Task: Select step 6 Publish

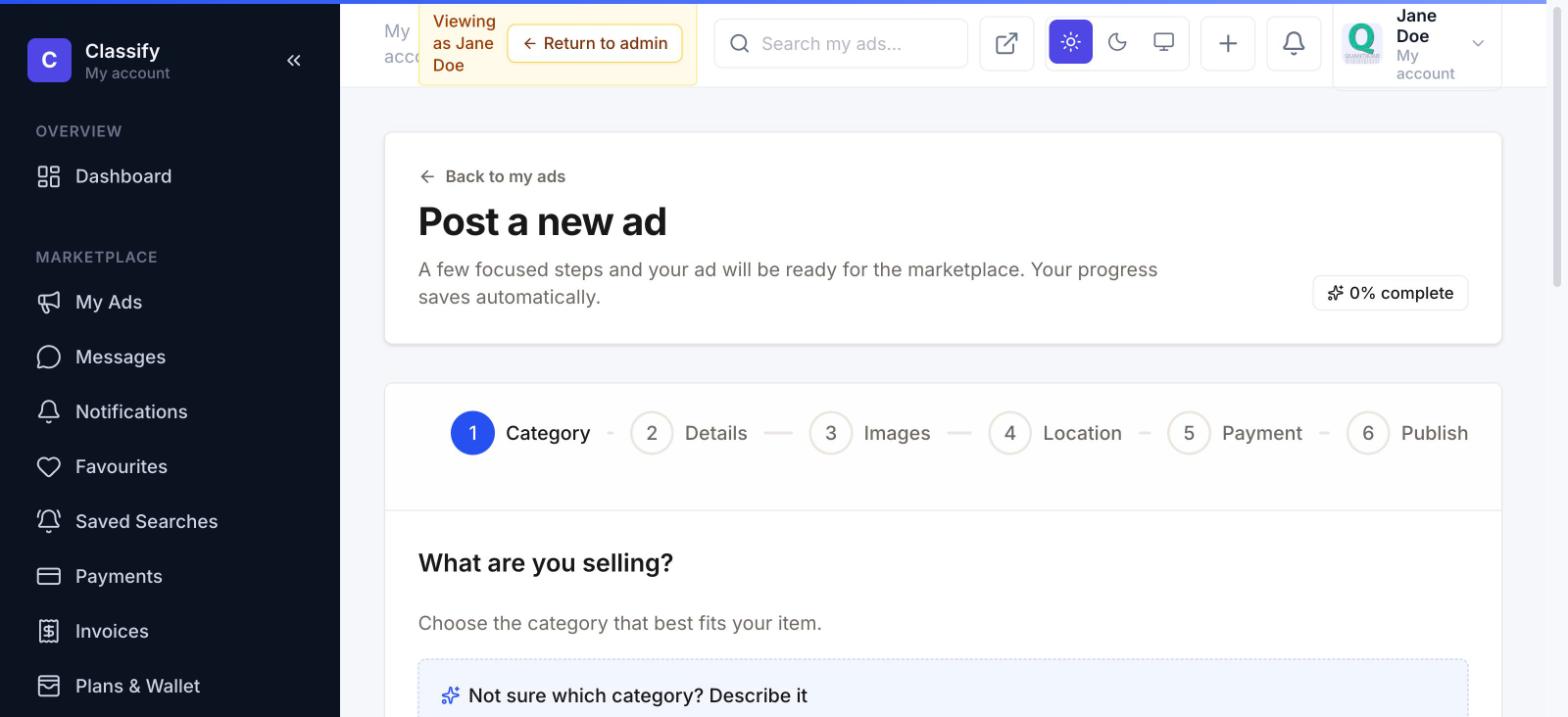Action: pos(1407,433)
